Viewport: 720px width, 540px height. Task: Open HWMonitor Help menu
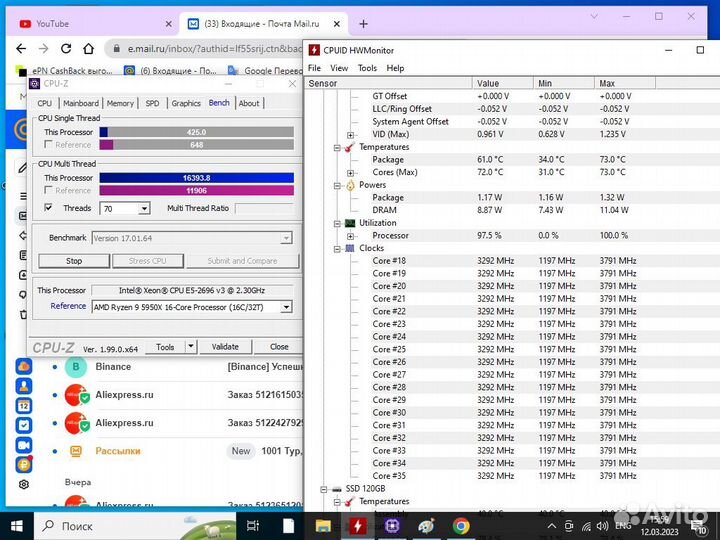click(x=395, y=68)
